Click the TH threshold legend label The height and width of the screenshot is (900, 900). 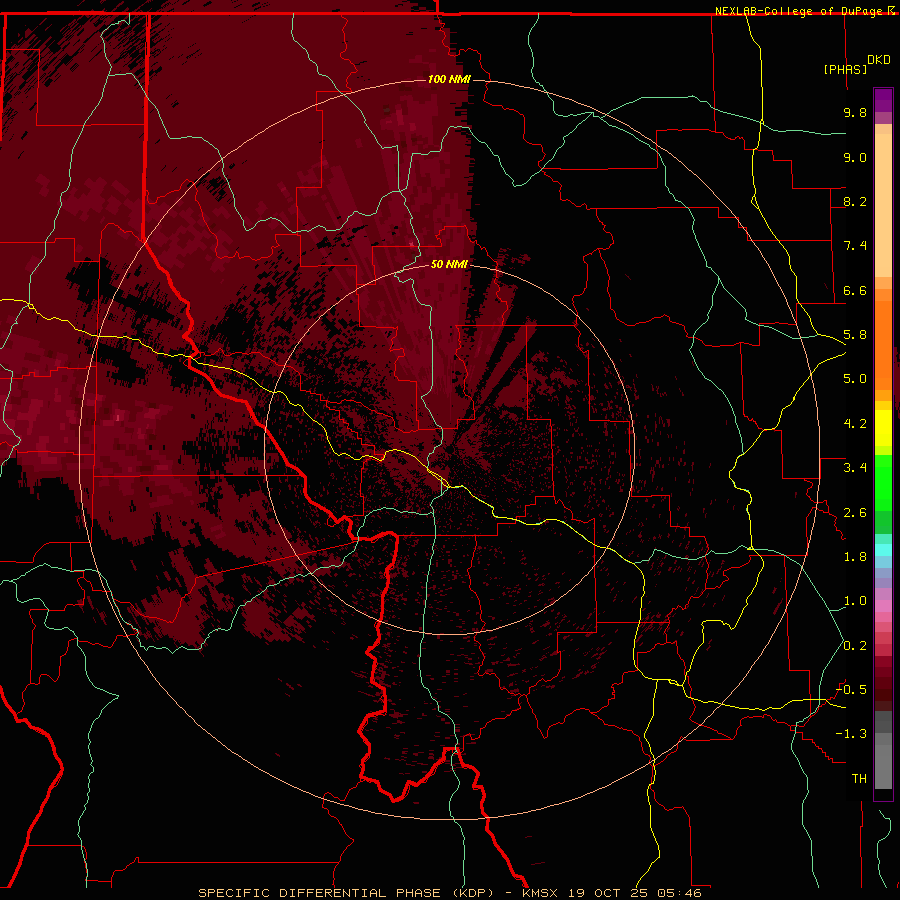[859, 779]
